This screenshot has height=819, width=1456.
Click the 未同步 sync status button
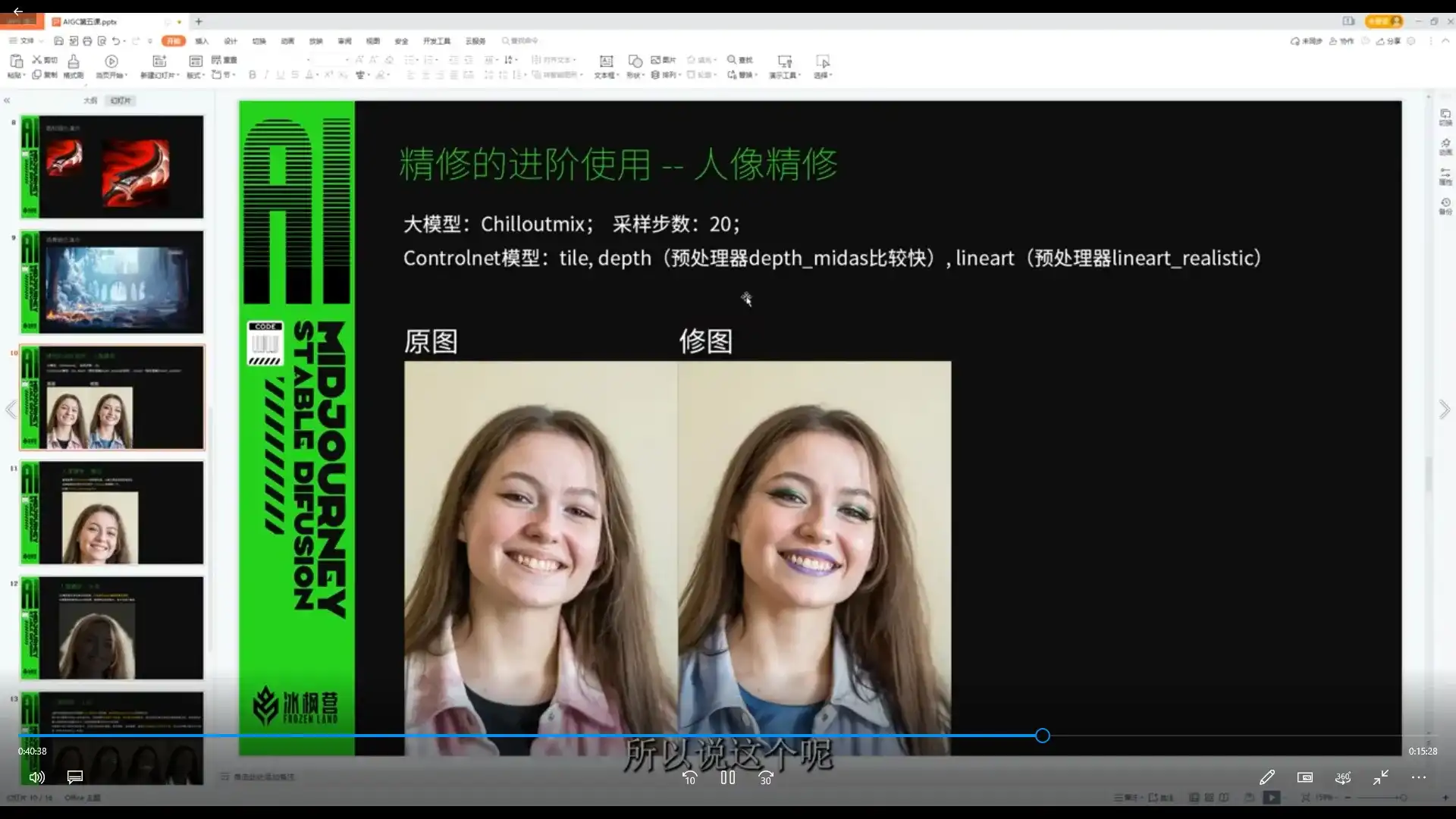(1306, 41)
